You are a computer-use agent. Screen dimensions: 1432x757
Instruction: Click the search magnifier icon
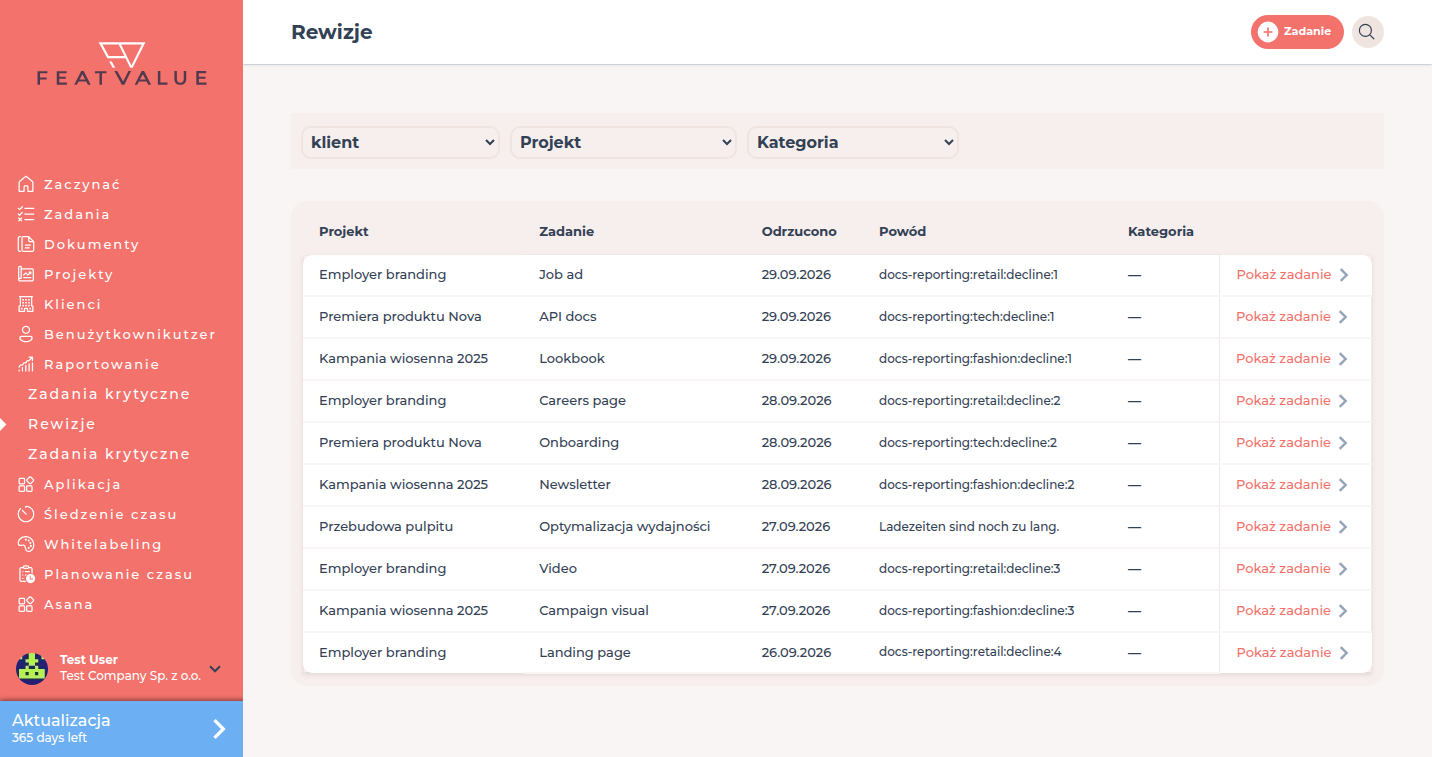(x=1367, y=32)
